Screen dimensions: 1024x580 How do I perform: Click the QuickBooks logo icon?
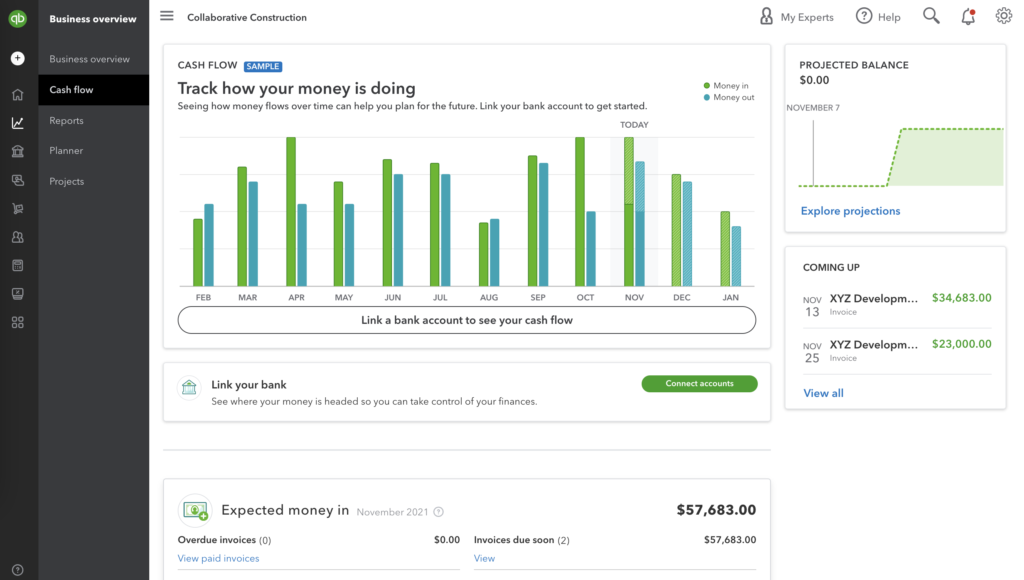point(17,18)
